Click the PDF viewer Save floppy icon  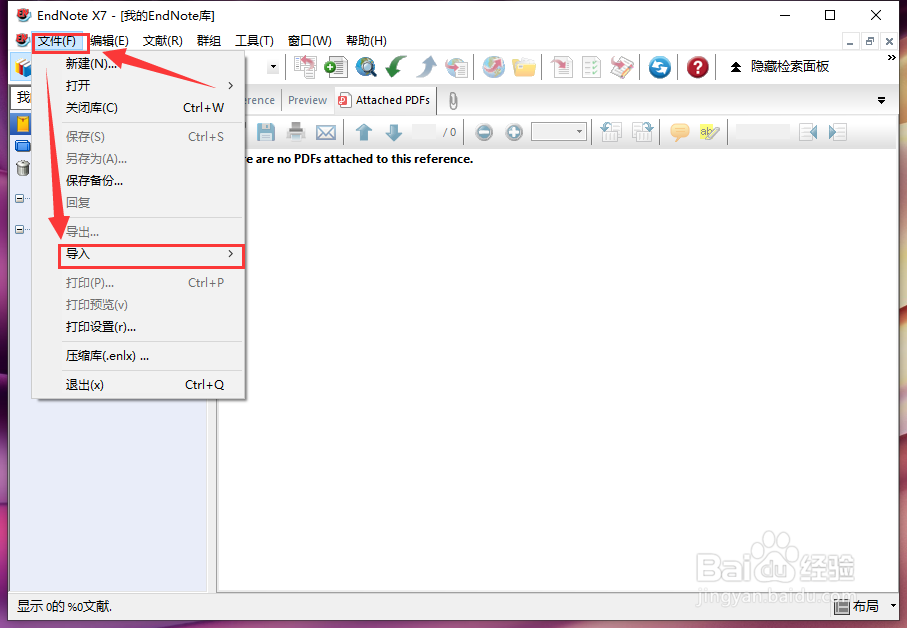(266, 132)
